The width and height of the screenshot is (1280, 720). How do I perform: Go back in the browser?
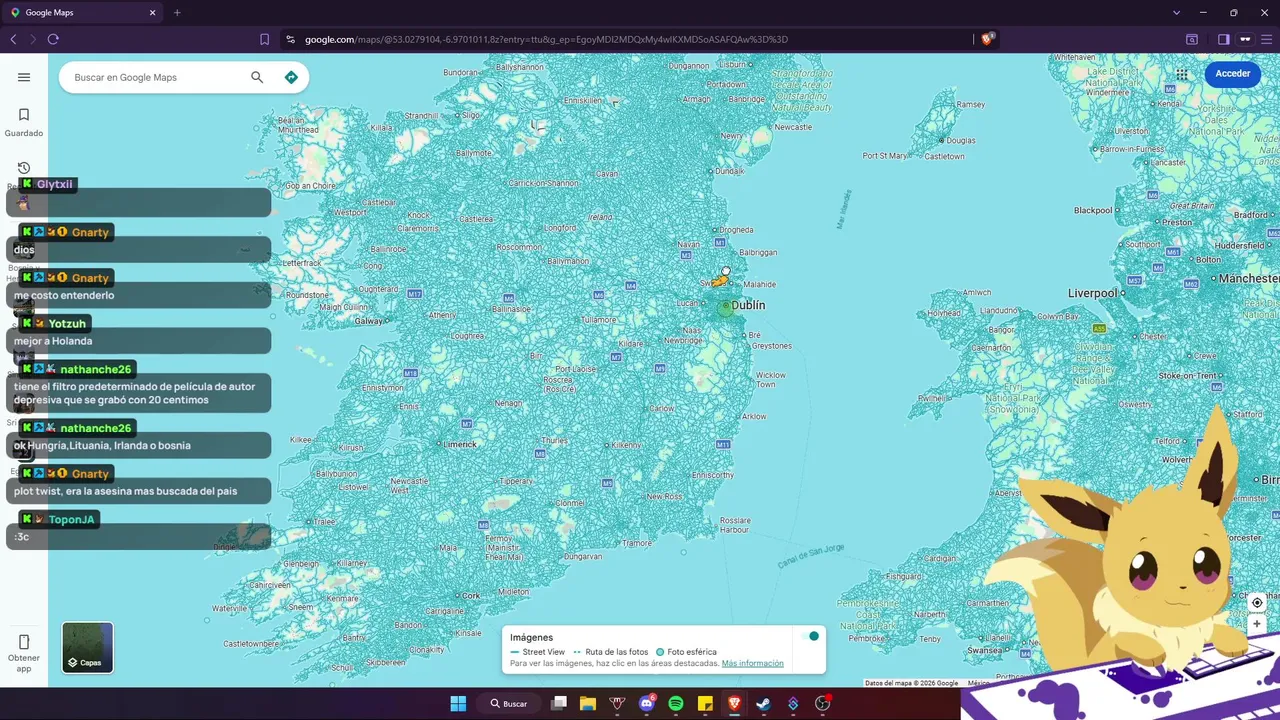tap(13, 39)
